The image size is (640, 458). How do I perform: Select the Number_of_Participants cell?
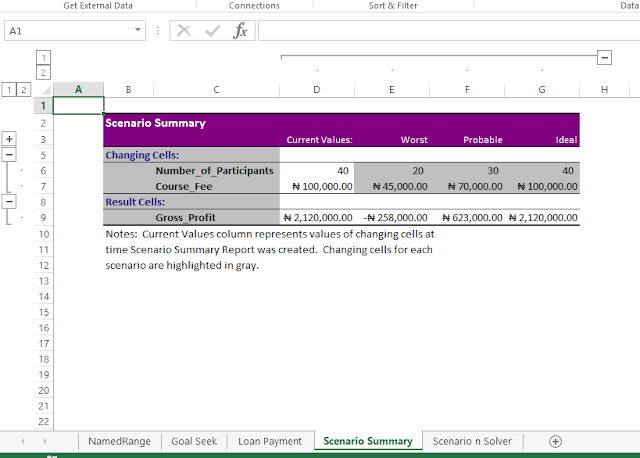tap(214, 171)
